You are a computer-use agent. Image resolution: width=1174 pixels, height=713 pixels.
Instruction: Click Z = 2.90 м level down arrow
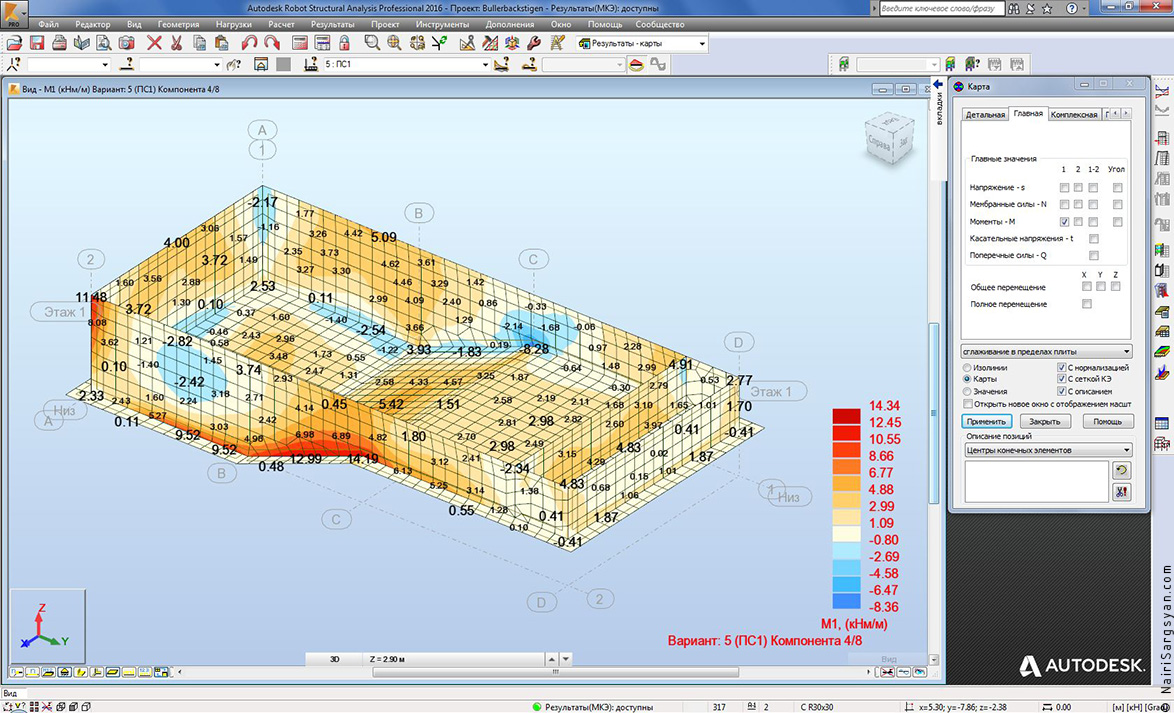pos(566,659)
